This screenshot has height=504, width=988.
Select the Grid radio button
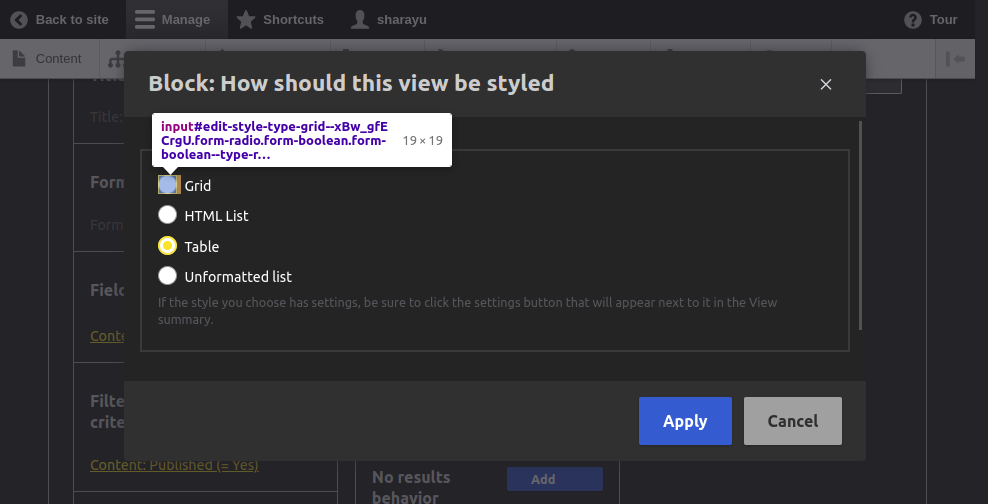(x=168, y=185)
